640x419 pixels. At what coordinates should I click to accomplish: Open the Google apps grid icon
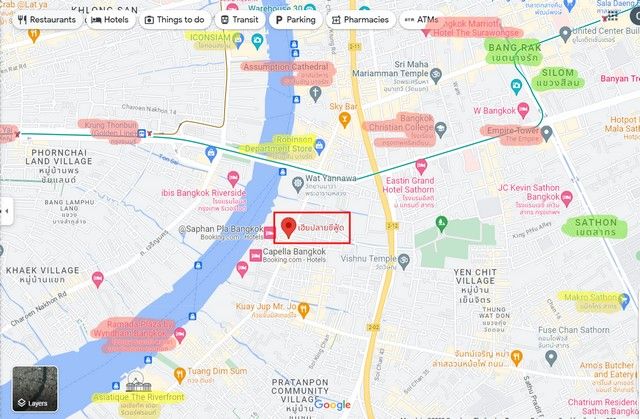(x=612, y=16)
